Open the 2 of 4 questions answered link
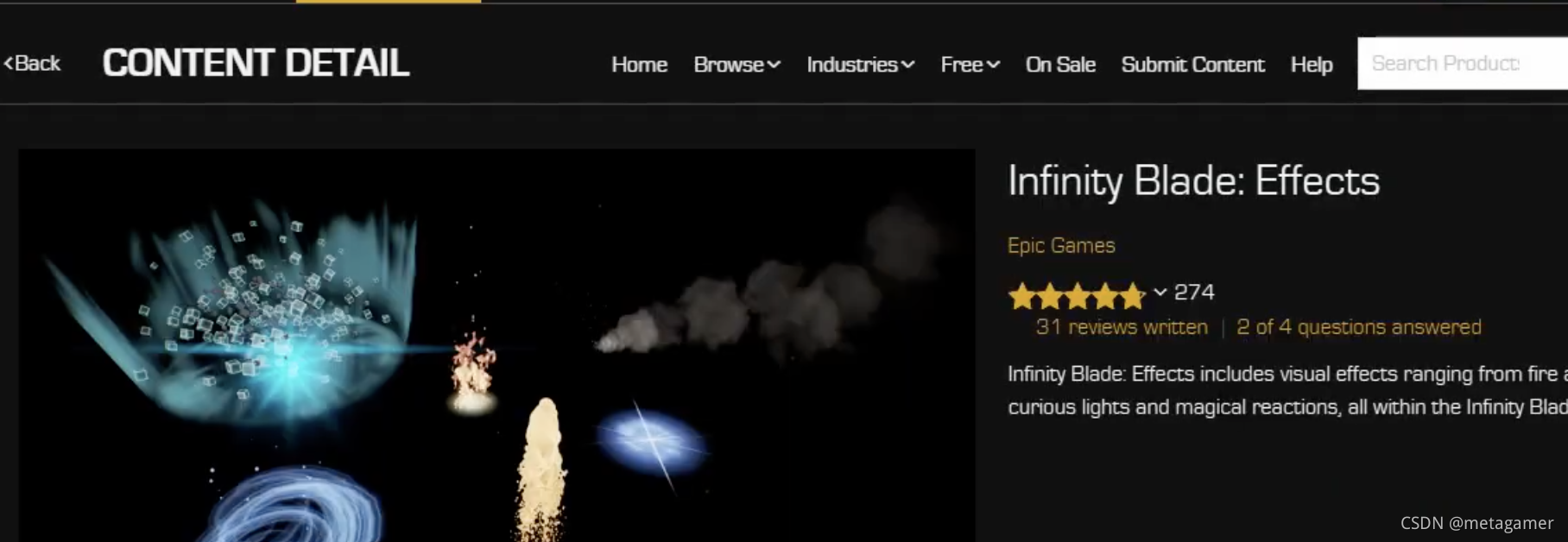This screenshot has height=542, width=1568. pos(1358,327)
